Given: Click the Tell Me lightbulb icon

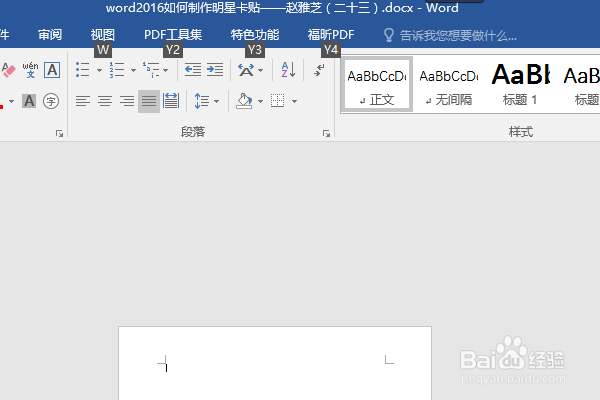Looking at the screenshot, I should point(389,35).
